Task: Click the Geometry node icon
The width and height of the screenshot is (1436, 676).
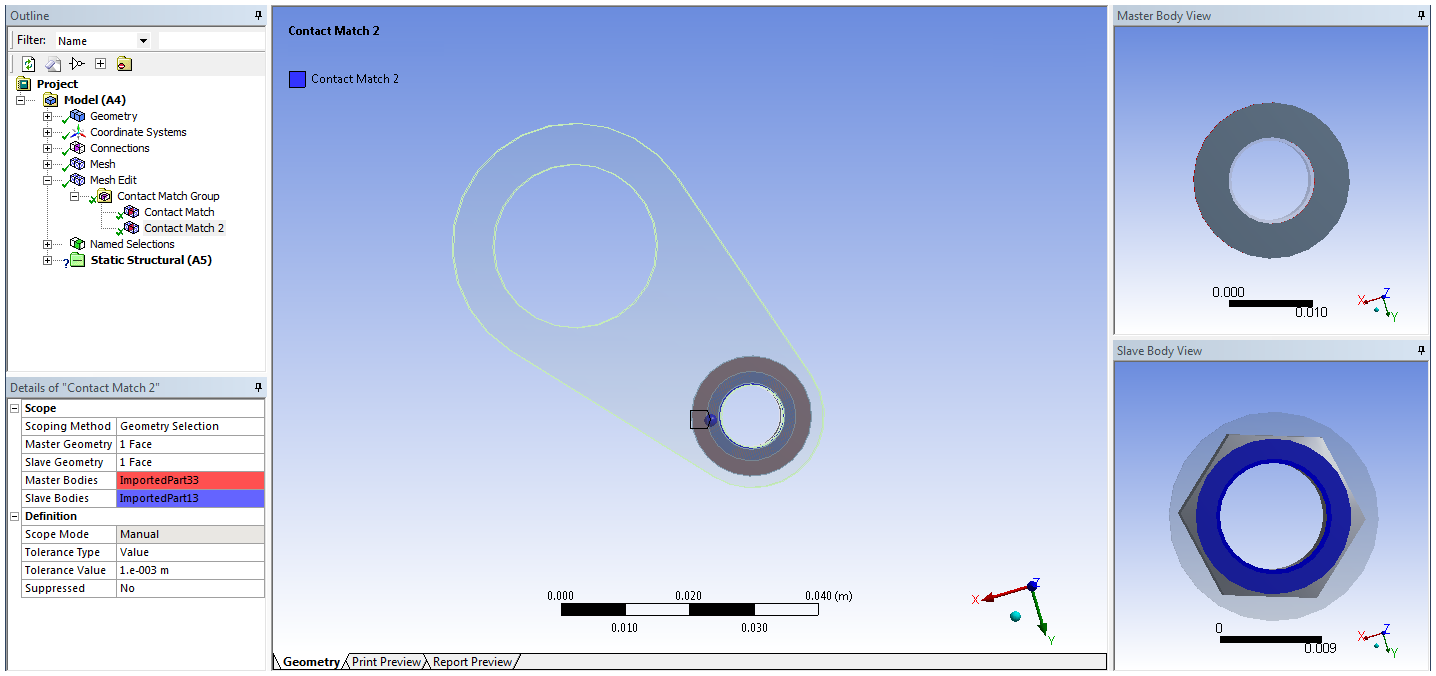Action: (78, 116)
